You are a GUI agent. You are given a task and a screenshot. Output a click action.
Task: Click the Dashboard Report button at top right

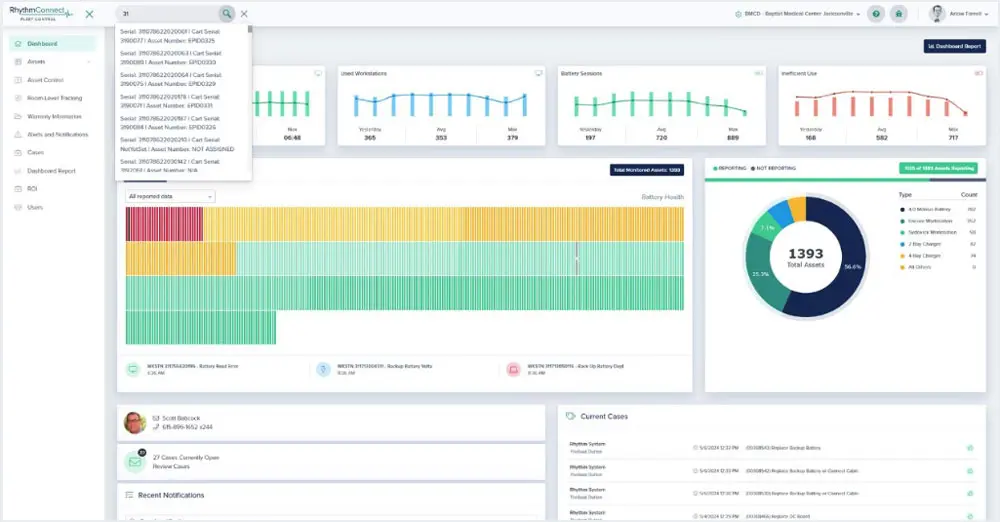pos(955,46)
